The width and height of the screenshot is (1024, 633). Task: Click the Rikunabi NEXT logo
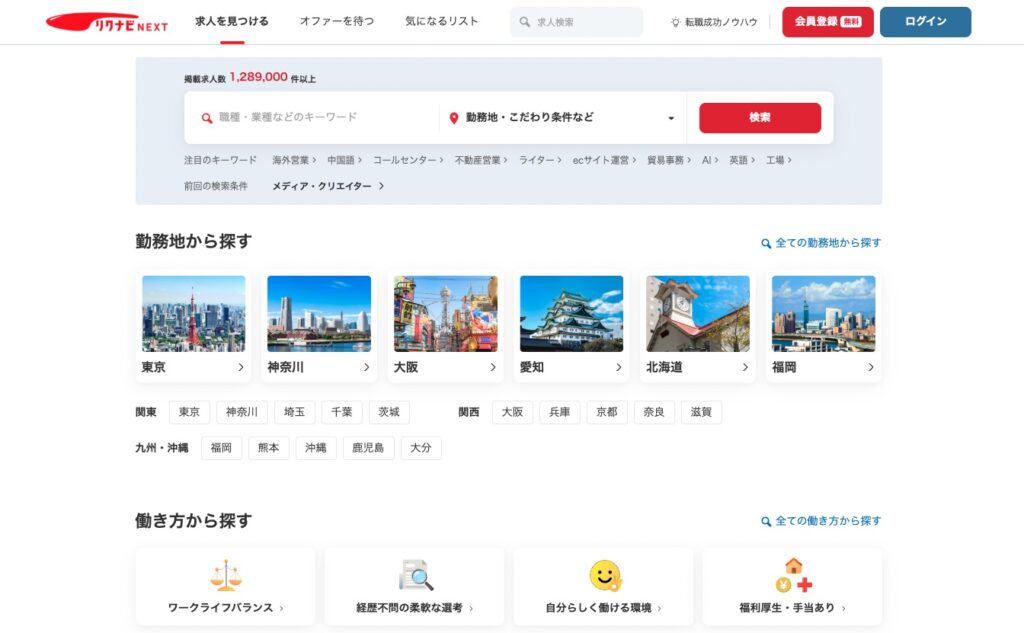pos(107,22)
